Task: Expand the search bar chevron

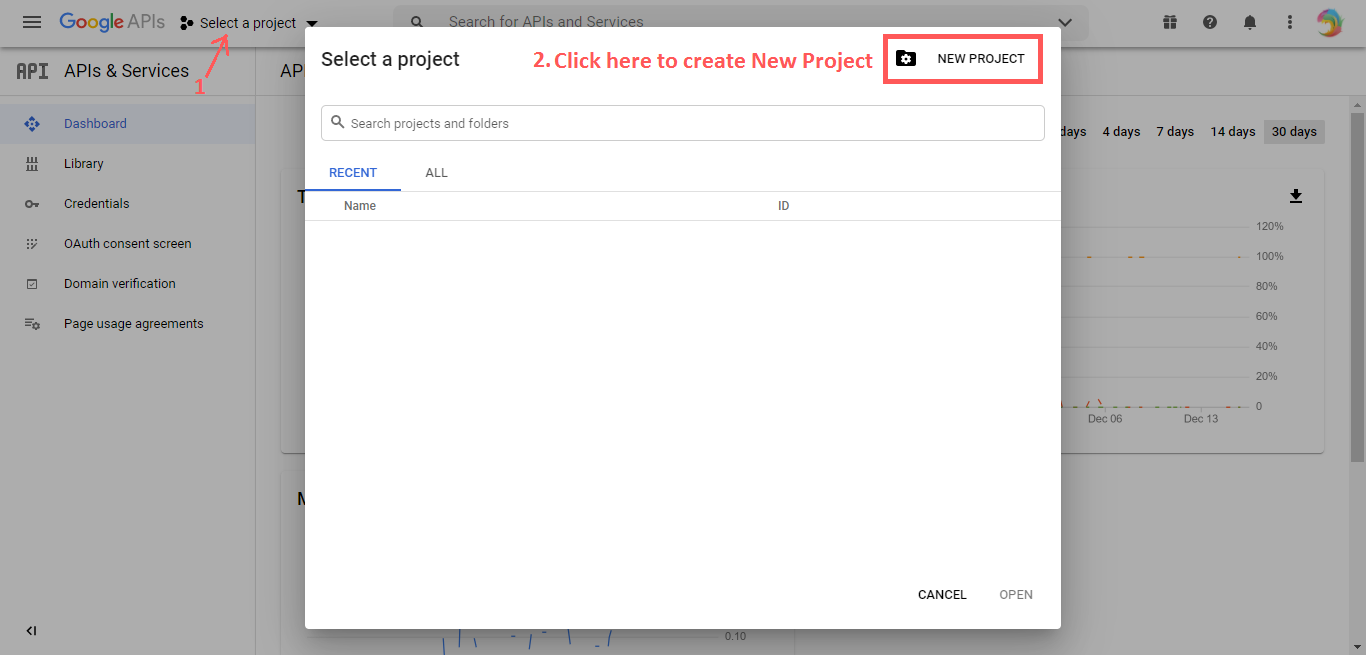Action: pyautogui.click(x=1064, y=21)
